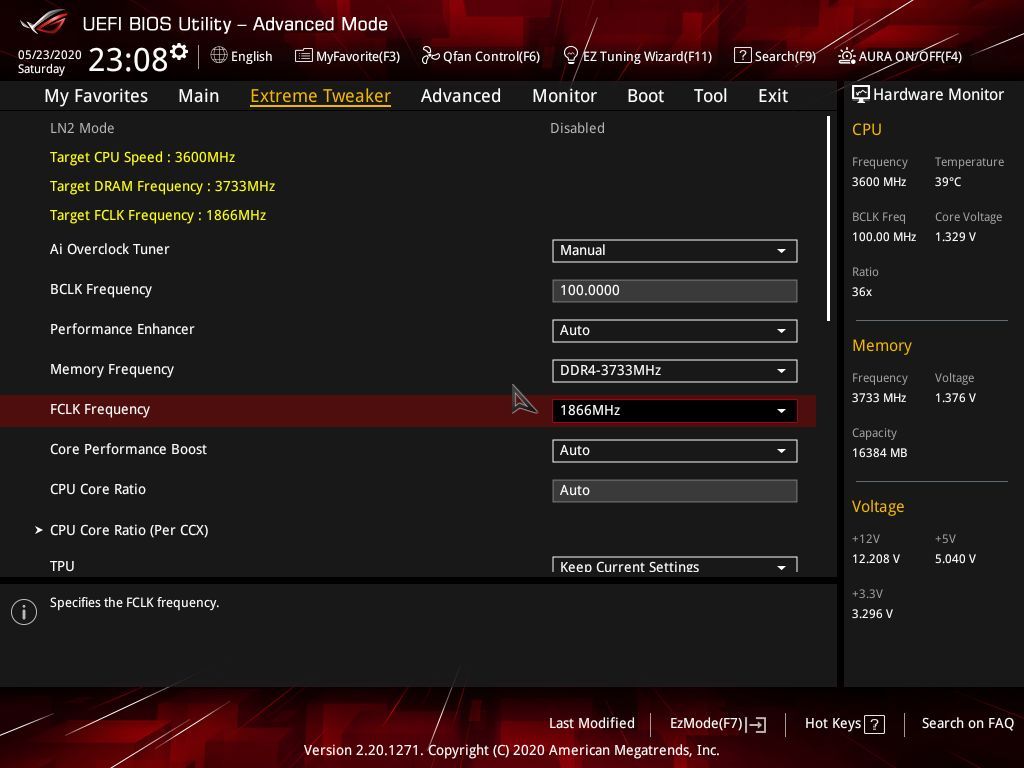Select the Memory Frequency label

tap(112, 370)
